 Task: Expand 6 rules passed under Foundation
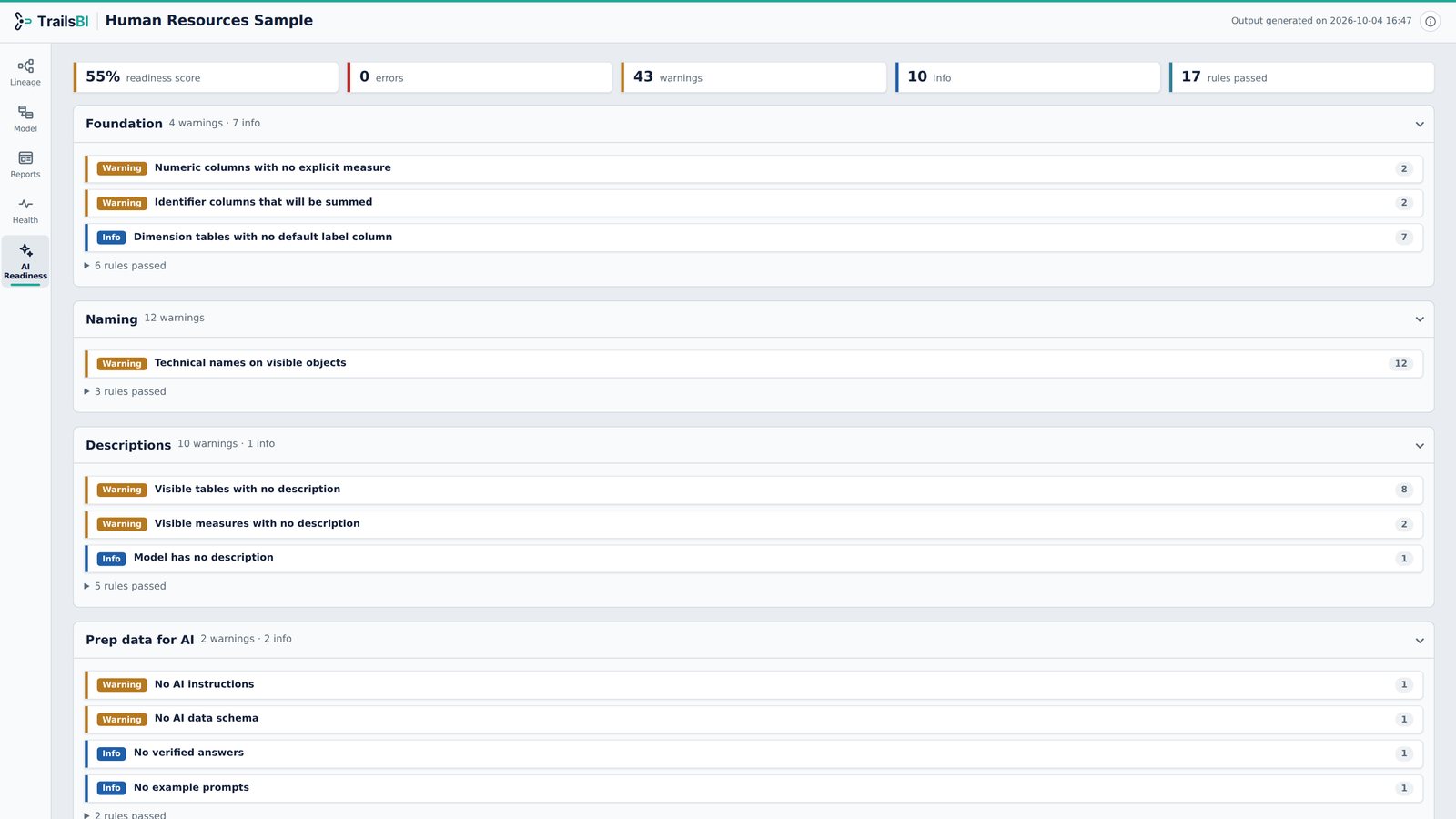pos(126,266)
